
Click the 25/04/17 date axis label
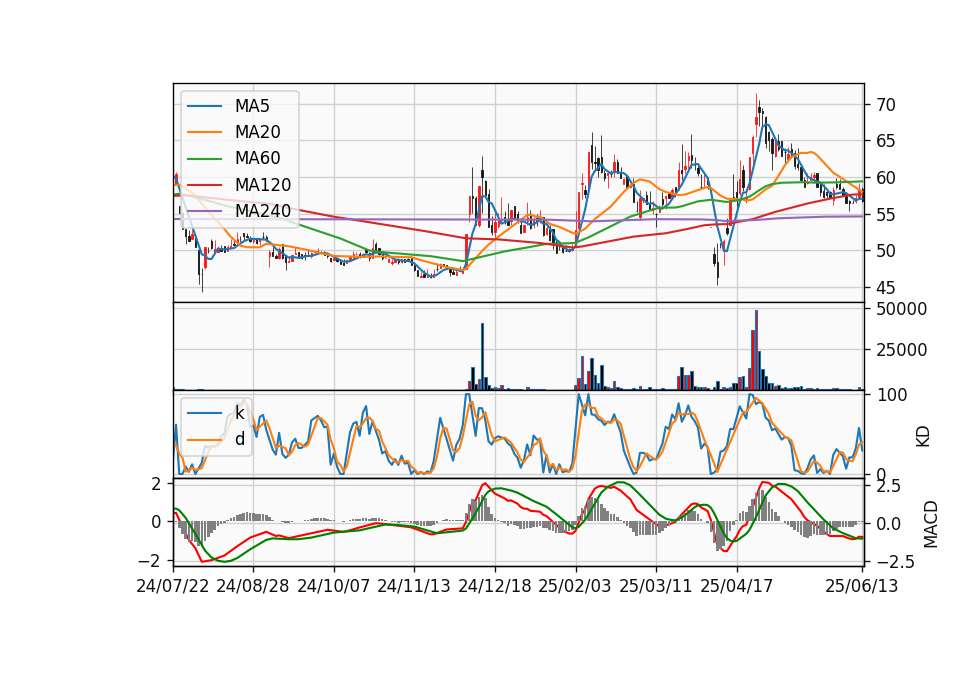point(737,586)
